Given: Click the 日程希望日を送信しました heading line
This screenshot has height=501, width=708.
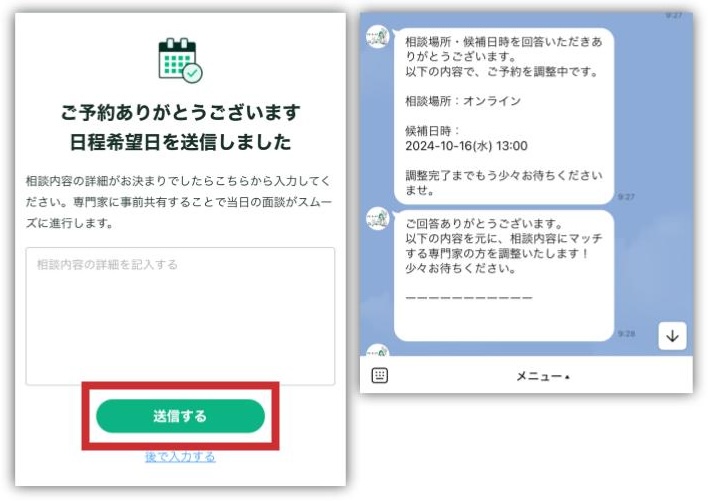Looking at the screenshot, I should (x=181, y=142).
